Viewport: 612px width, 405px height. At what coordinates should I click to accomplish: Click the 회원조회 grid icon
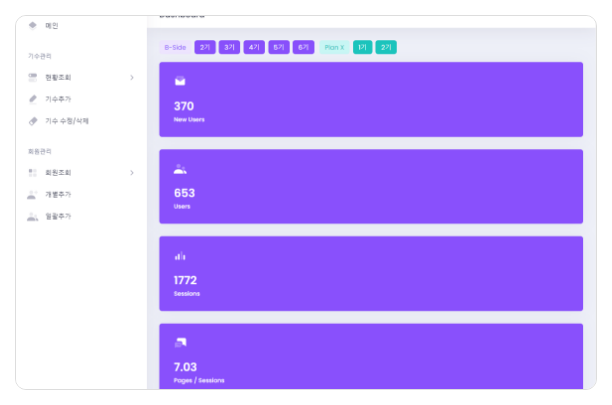point(33,173)
